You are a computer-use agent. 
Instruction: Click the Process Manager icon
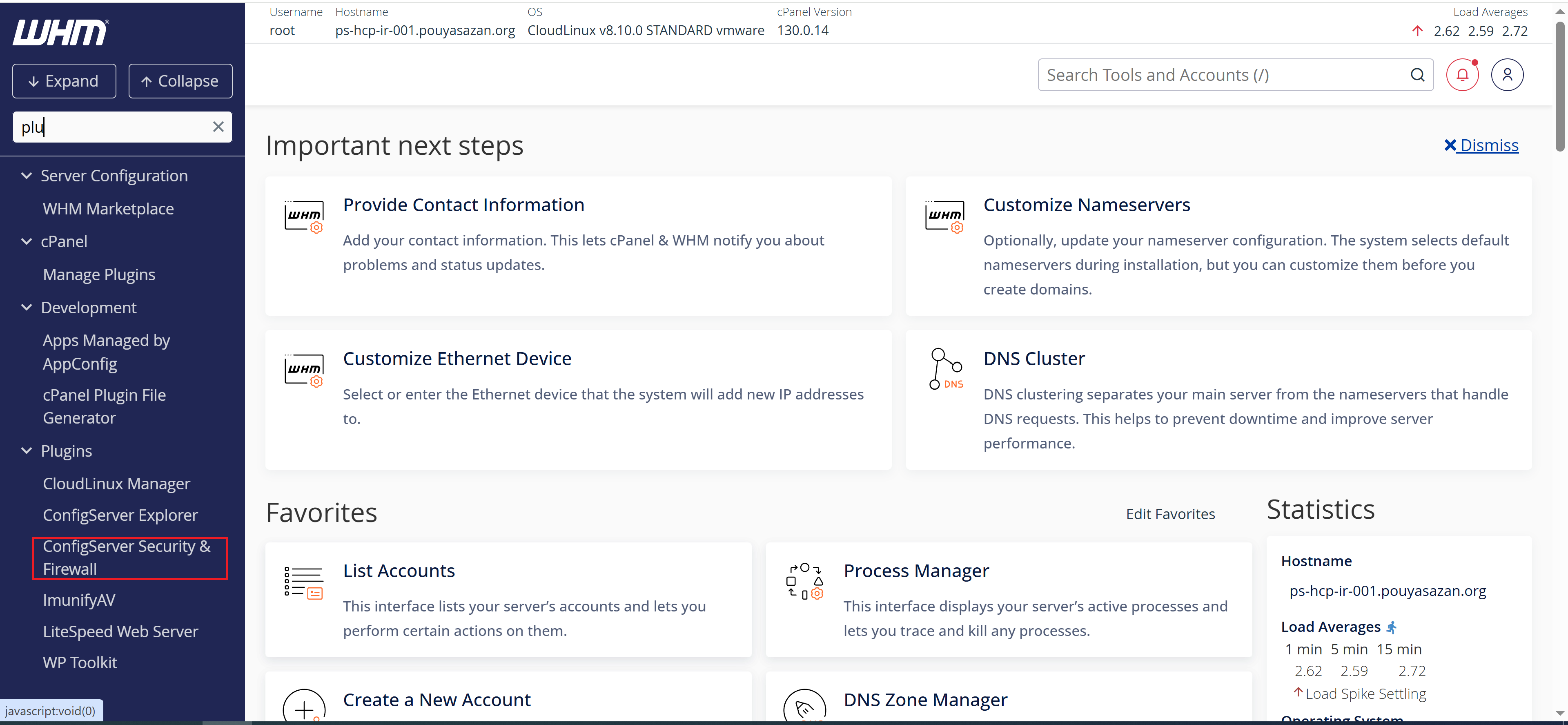(x=804, y=582)
